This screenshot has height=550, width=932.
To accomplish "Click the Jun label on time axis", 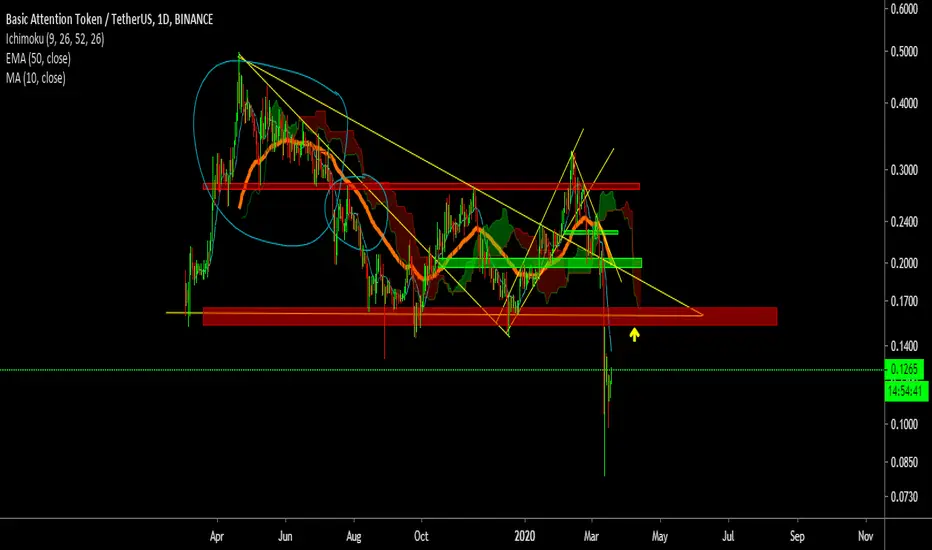I will tap(285, 536).
